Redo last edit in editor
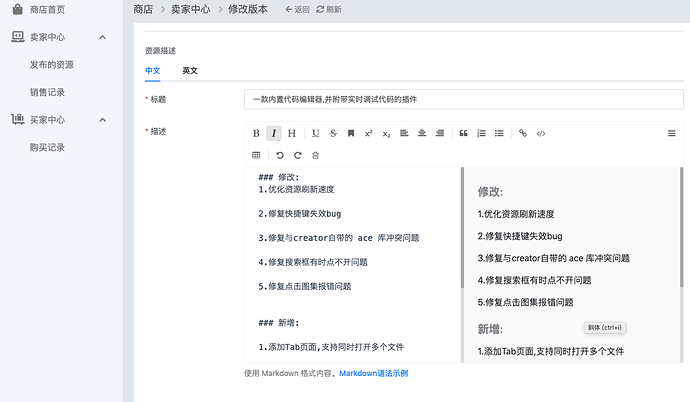Screen dimensions: 690x402 [297, 155]
